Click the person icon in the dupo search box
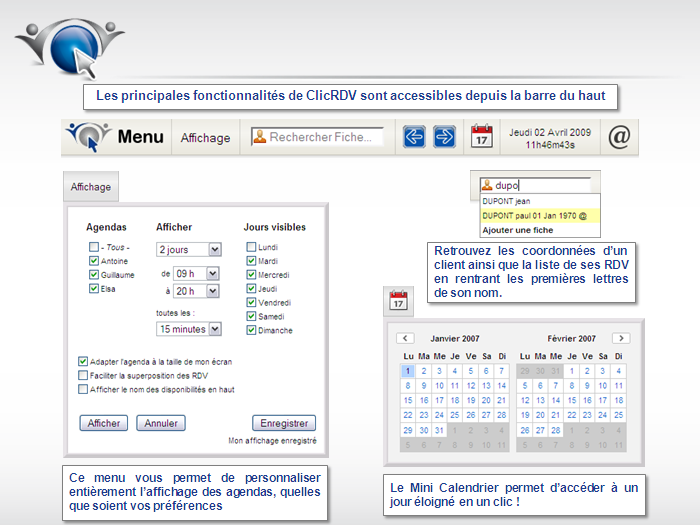 pyautogui.click(x=487, y=185)
